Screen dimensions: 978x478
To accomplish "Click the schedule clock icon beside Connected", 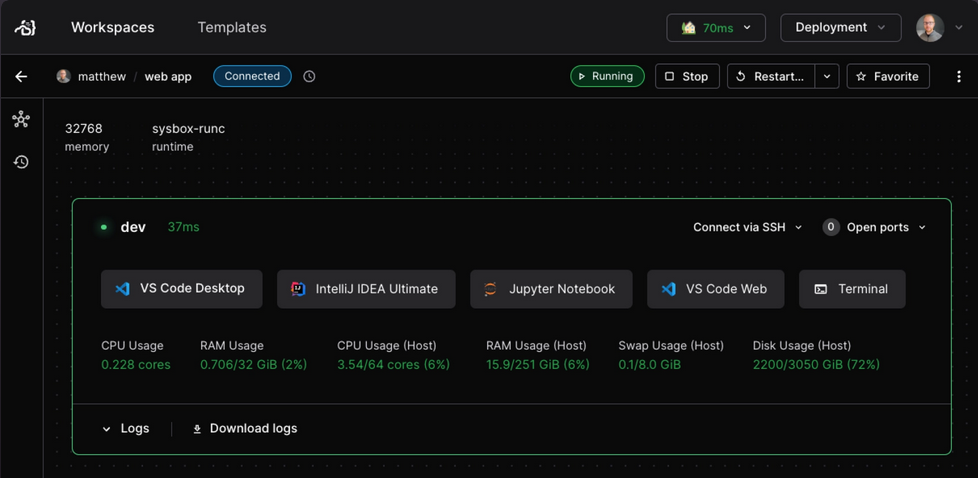I will click(x=309, y=76).
